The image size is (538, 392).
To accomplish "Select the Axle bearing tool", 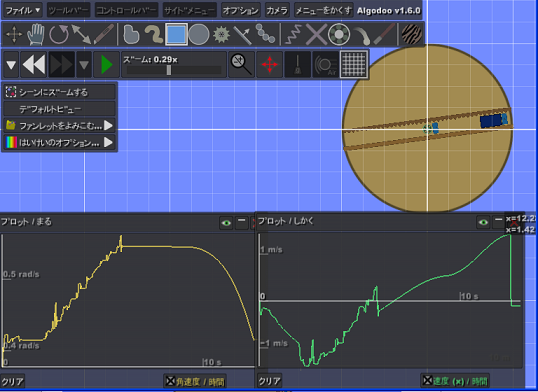I will point(339,34).
